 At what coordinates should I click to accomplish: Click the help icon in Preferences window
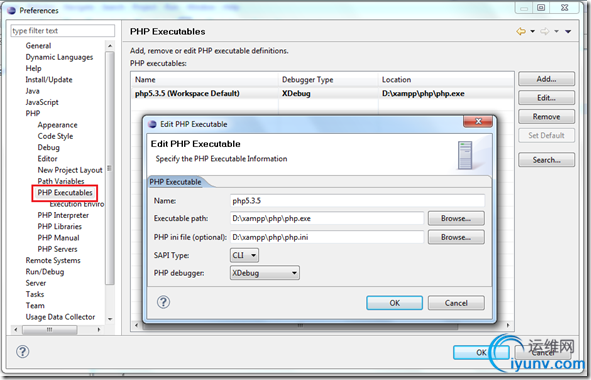[23, 352]
